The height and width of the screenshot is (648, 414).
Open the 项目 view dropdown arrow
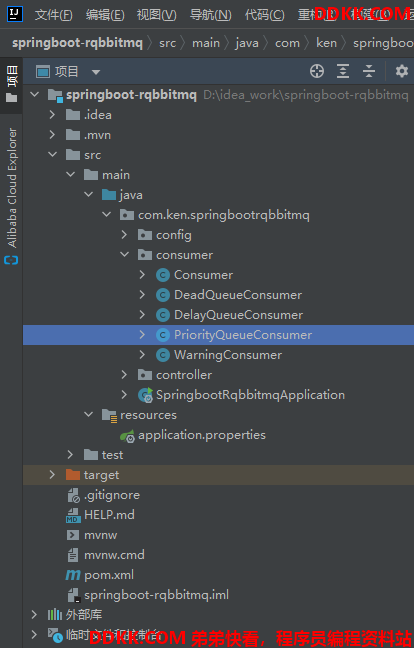(96, 72)
